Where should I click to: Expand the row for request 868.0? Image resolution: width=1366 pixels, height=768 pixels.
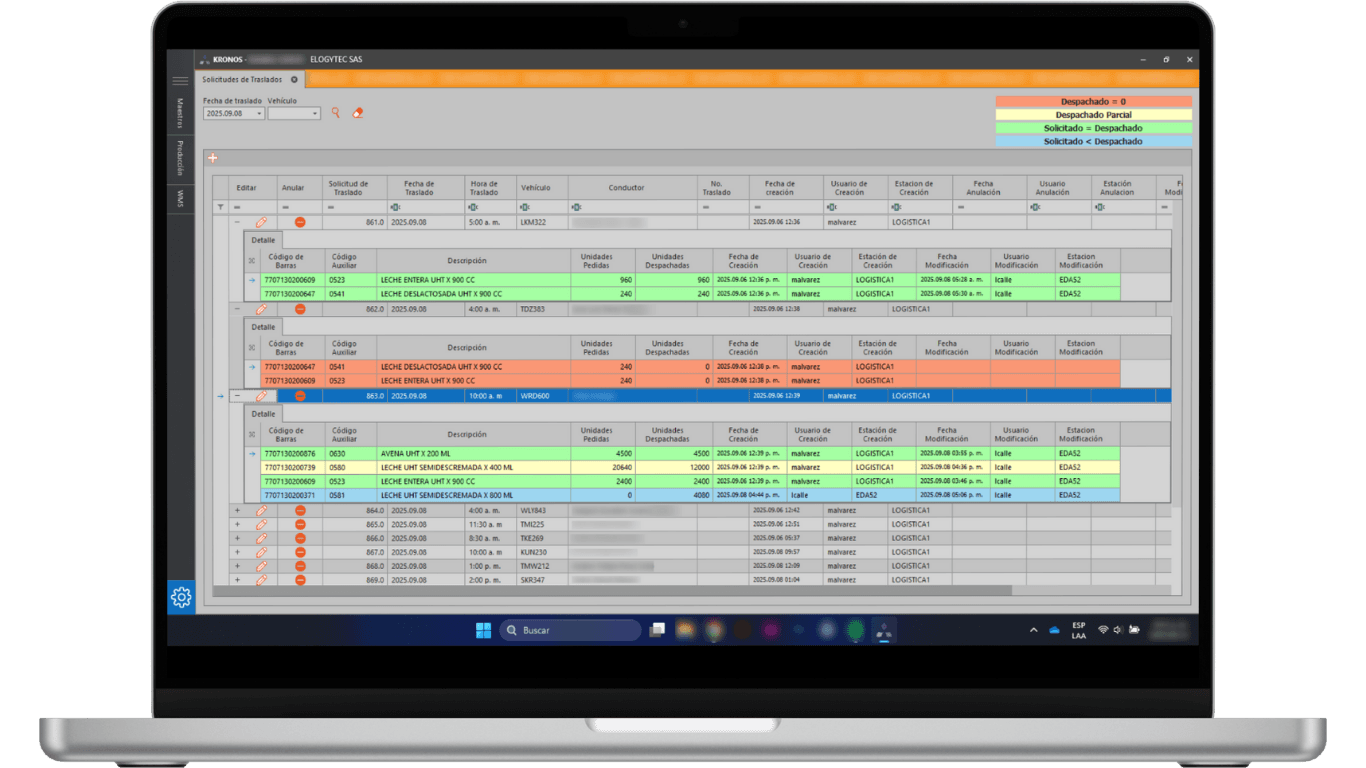click(x=237, y=566)
